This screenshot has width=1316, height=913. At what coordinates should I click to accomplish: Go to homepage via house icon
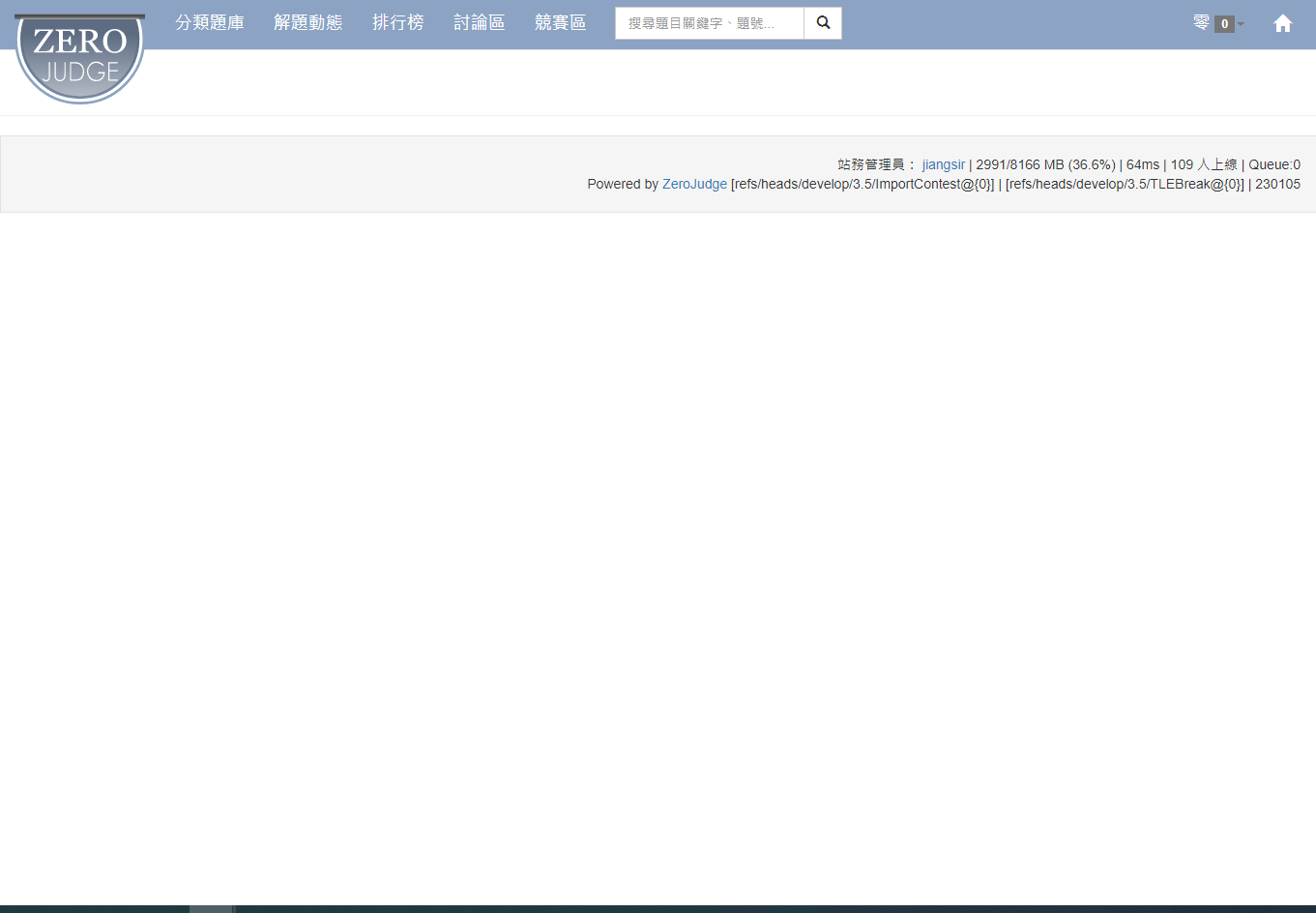point(1282,23)
